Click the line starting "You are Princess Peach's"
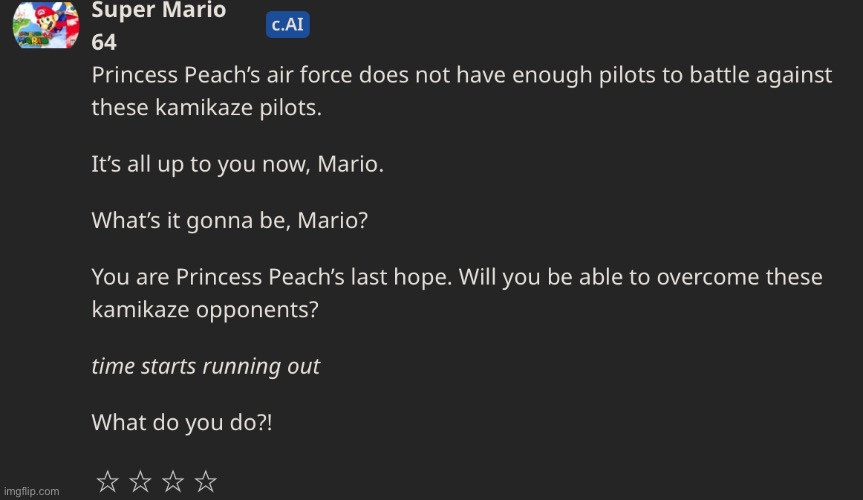Screen dimensions: 863x500 (x=456, y=277)
